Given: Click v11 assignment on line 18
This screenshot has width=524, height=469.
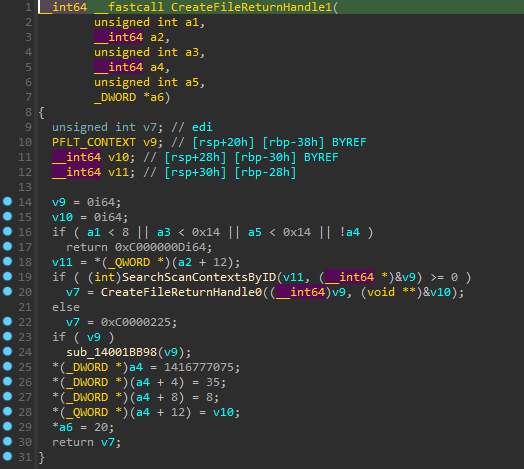Looking at the screenshot, I should coord(62,262).
